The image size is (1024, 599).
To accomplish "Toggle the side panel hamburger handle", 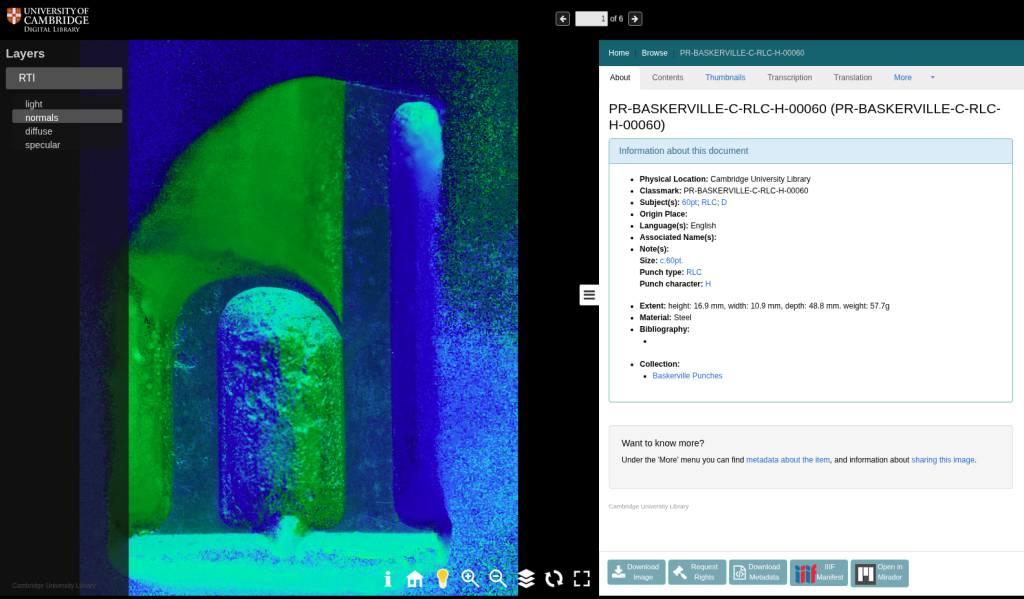I will (589, 295).
